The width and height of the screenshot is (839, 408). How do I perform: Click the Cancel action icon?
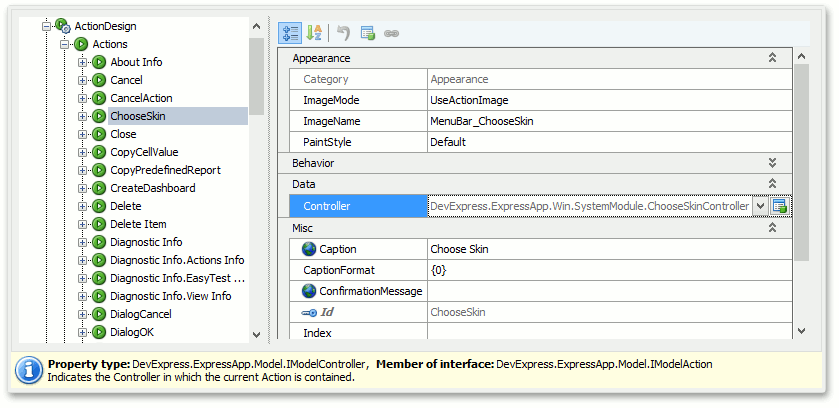pos(99,80)
